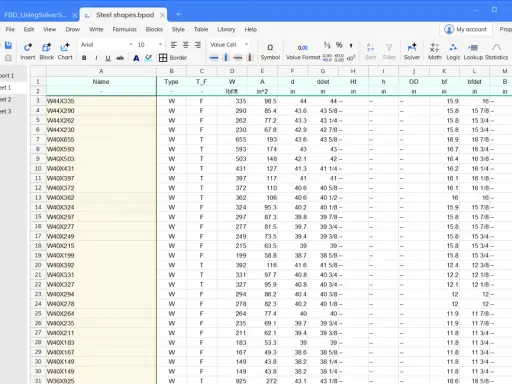Image resolution: width=512 pixels, height=384 pixels.
Task: Open the Math functions
Action: pyautogui.click(x=434, y=52)
